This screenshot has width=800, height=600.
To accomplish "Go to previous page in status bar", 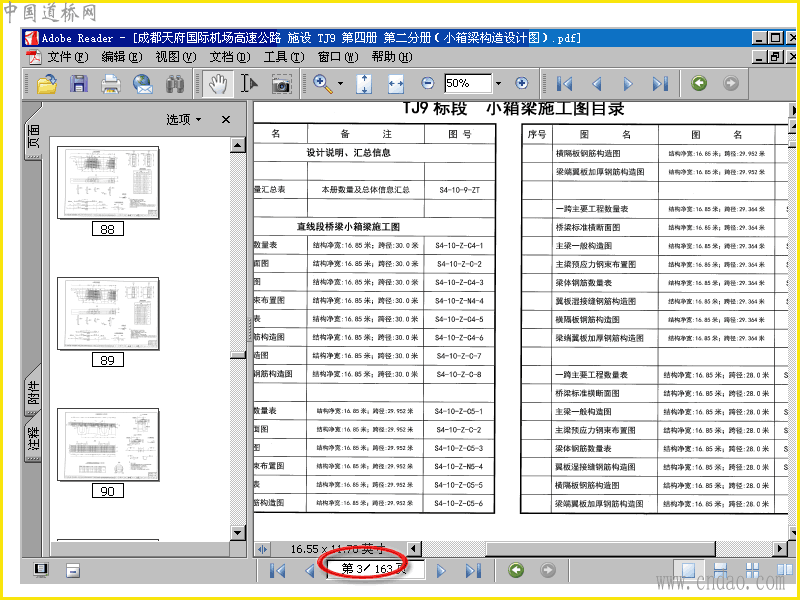I will (x=309, y=570).
